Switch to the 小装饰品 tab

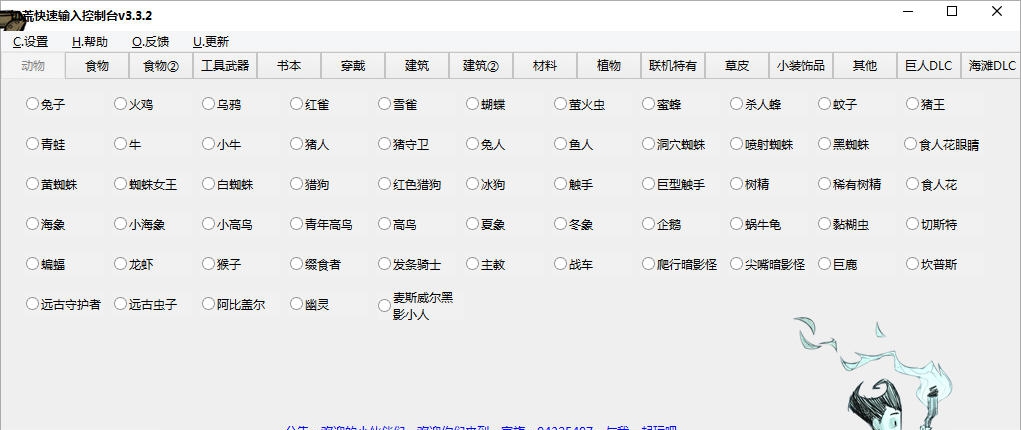(801, 66)
